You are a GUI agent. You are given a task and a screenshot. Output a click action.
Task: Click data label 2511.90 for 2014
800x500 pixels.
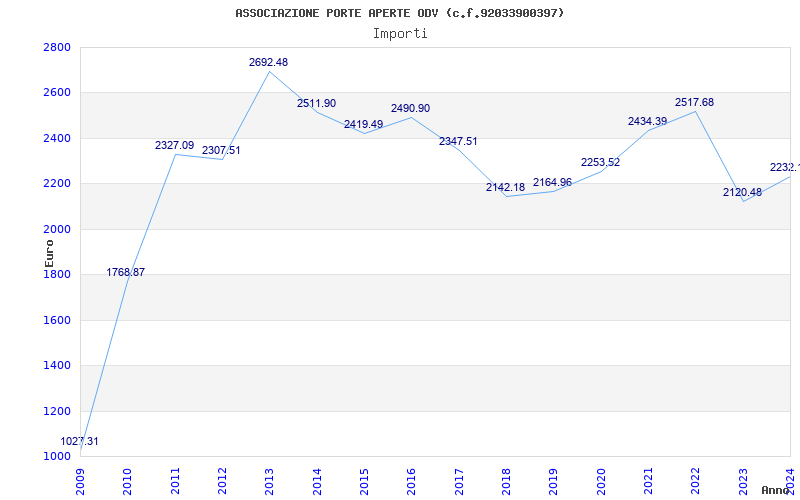[x=316, y=104]
